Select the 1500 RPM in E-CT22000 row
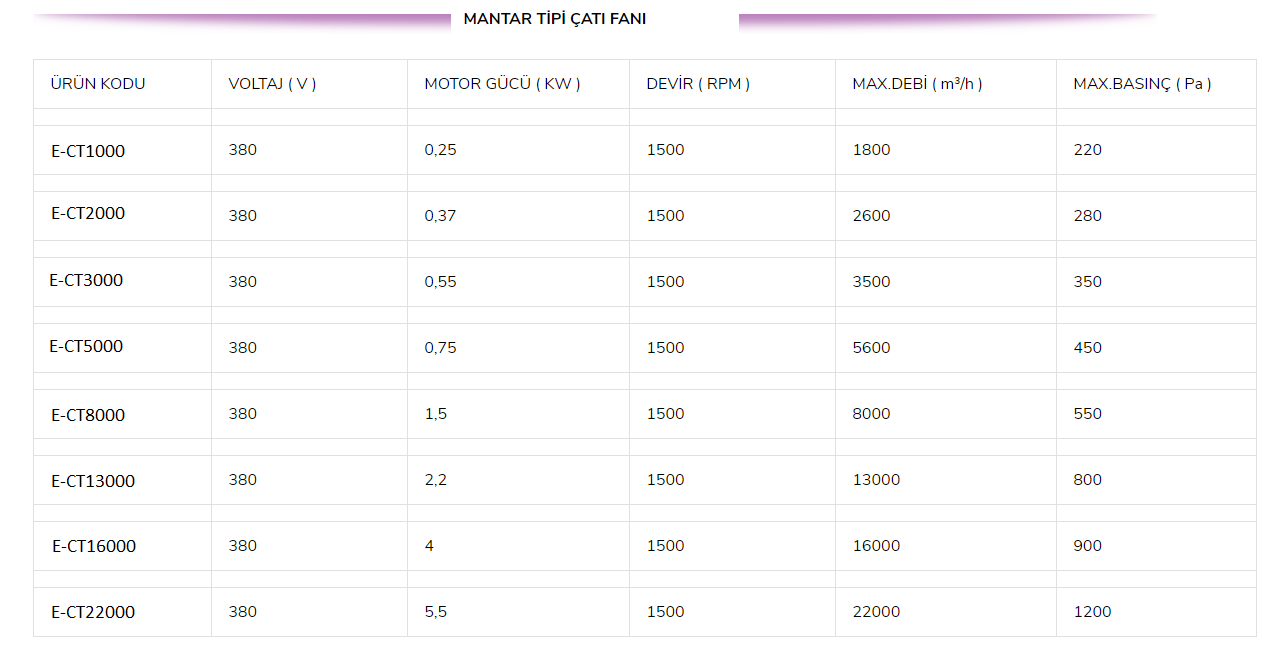Viewport: 1287px width, 661px height. [665, 612]
